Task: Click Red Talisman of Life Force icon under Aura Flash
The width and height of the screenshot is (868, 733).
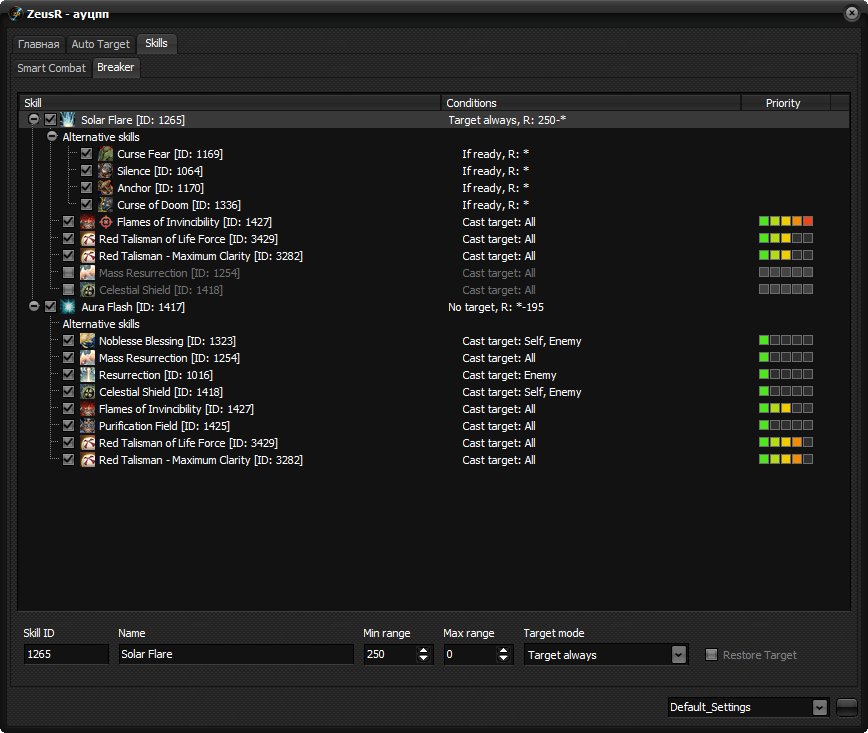Action: pos(87,443)
